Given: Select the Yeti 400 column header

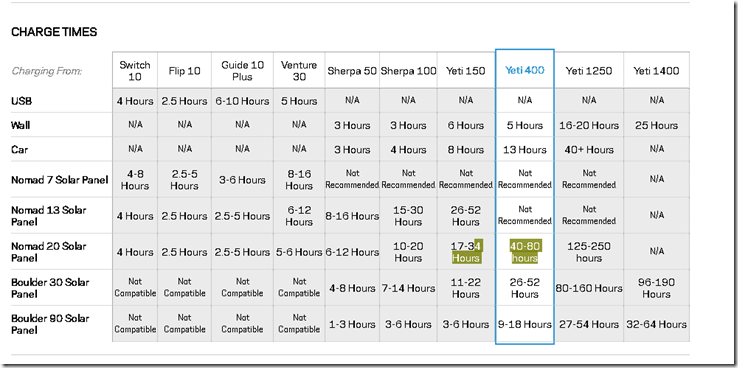Looking at the screenshot, I should pos(525,71).
